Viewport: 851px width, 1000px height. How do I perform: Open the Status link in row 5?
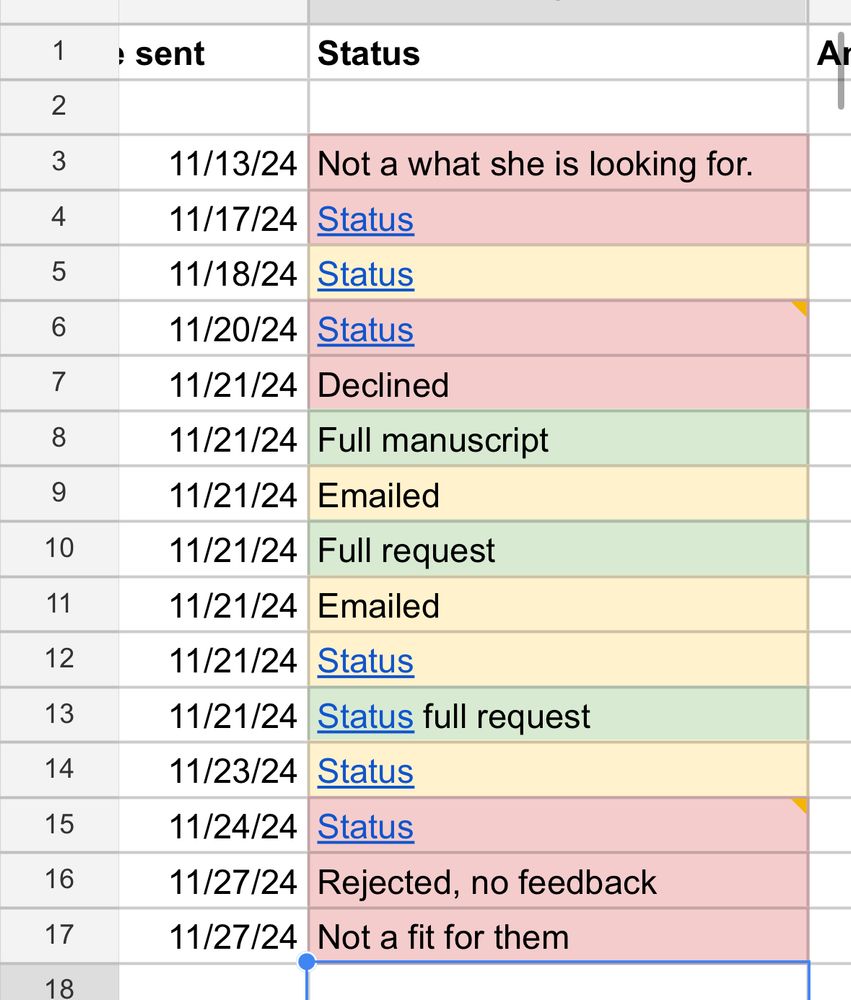tap(366, 275)
